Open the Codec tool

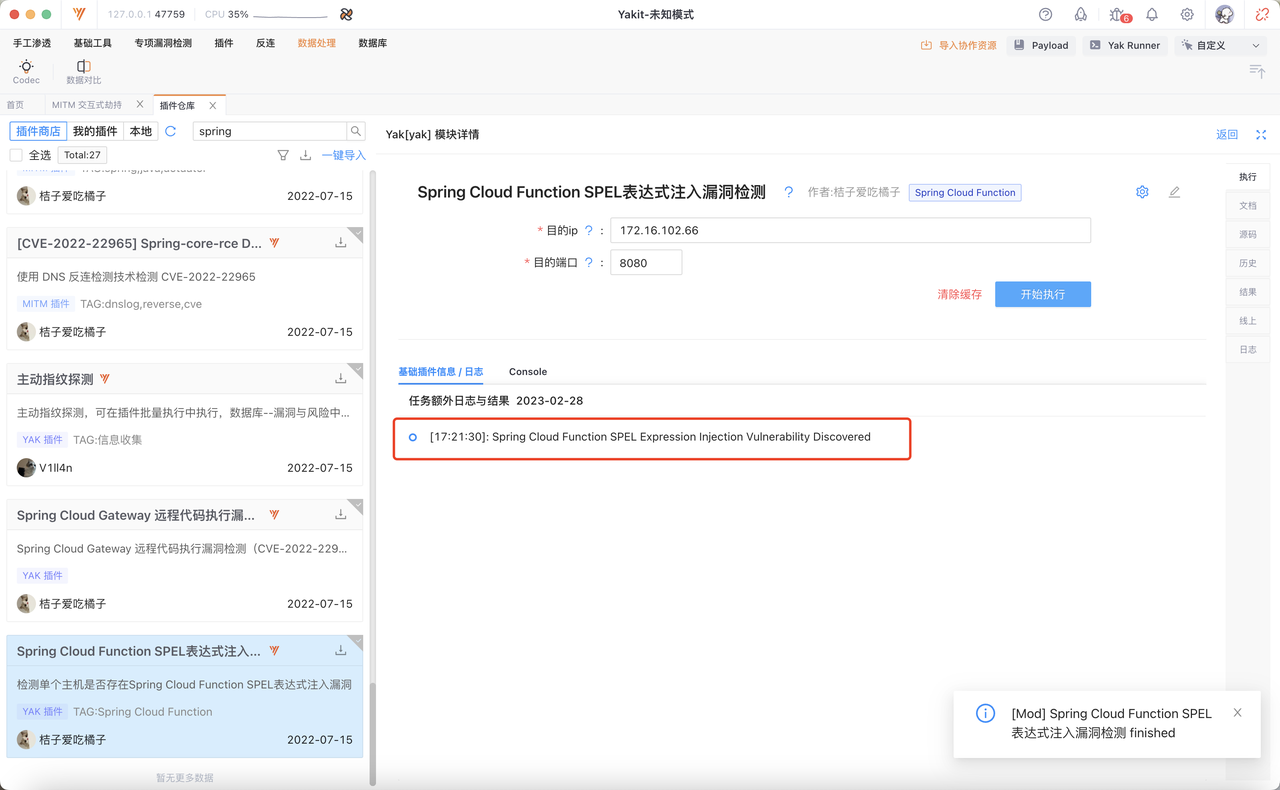26,71
